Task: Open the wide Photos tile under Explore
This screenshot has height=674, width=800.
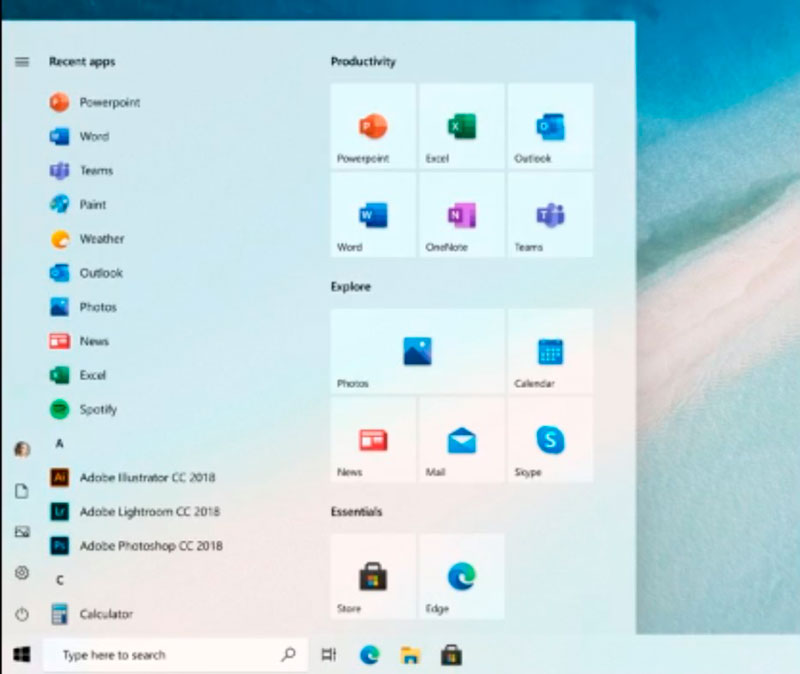Action: pyautogui.click(x=417, y=351)
